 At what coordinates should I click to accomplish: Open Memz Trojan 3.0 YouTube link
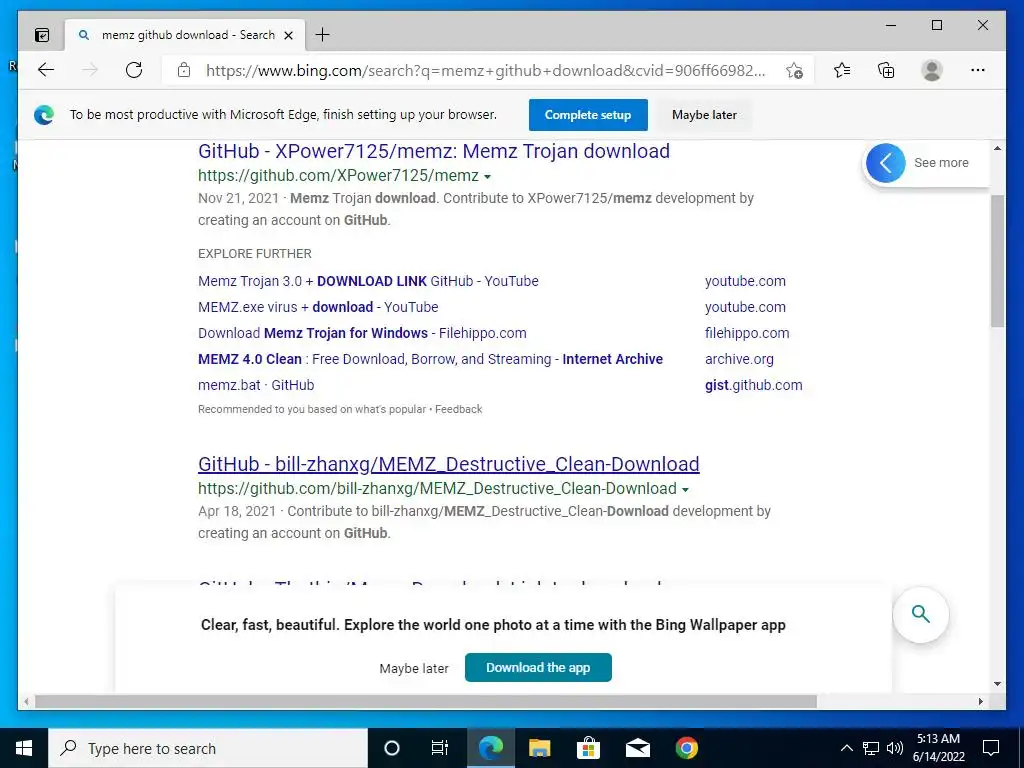(x=368, y=281)
